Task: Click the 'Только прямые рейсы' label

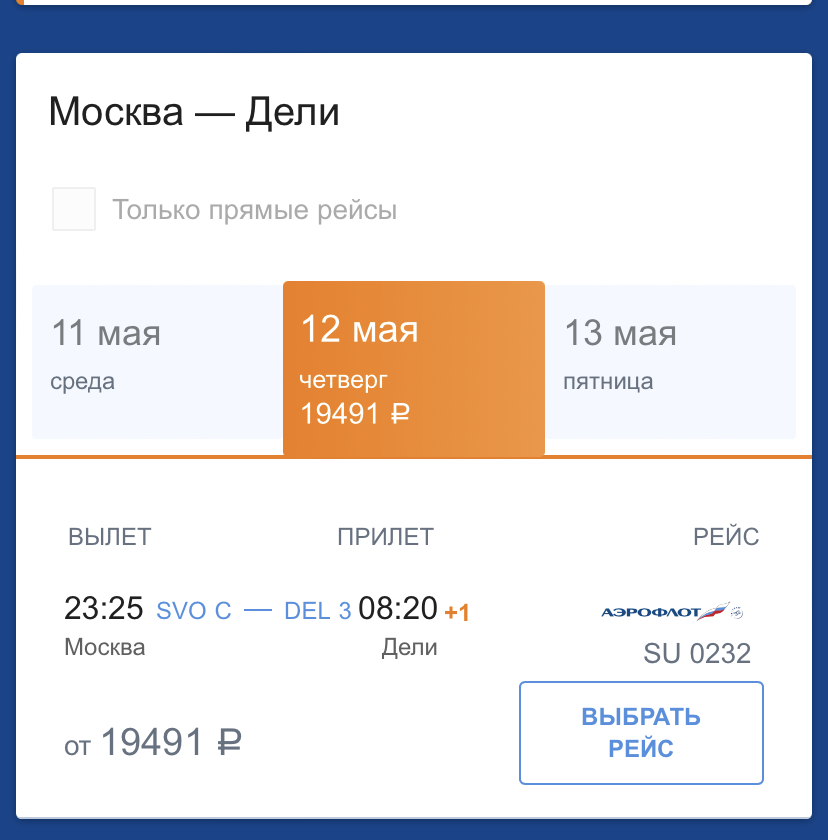Action: click(x=254, y=210)
